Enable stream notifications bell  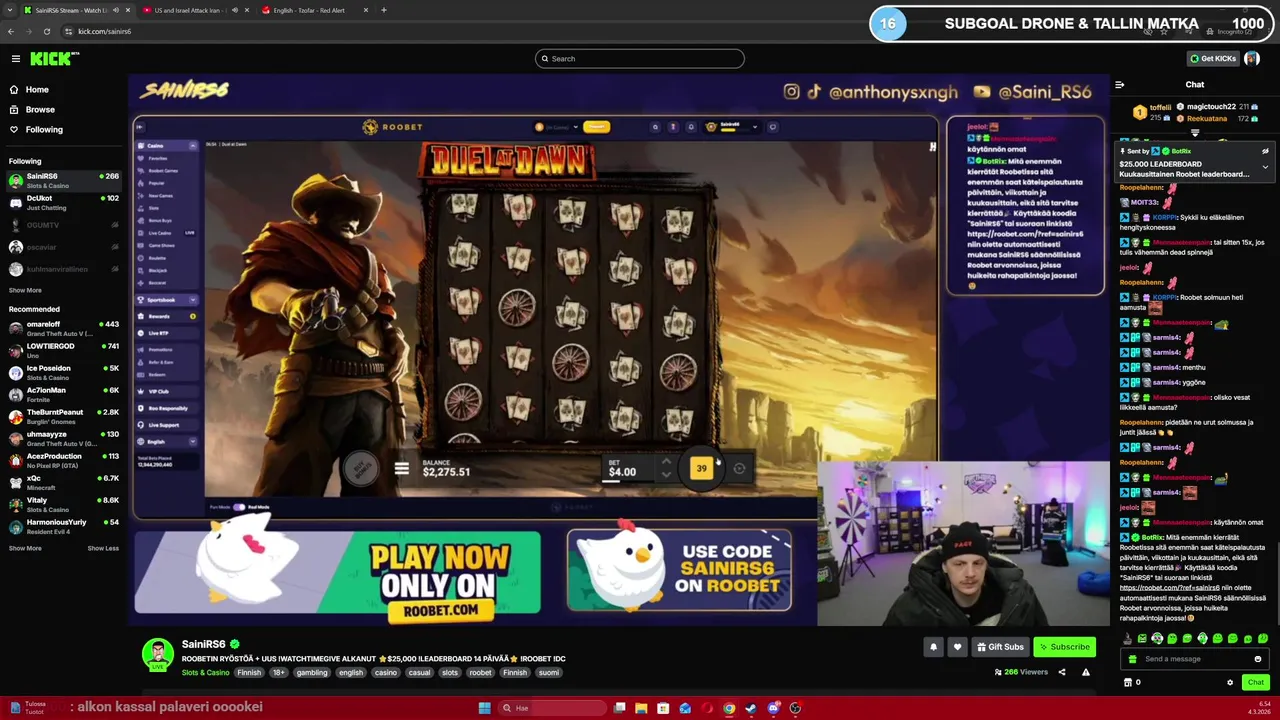933,647
